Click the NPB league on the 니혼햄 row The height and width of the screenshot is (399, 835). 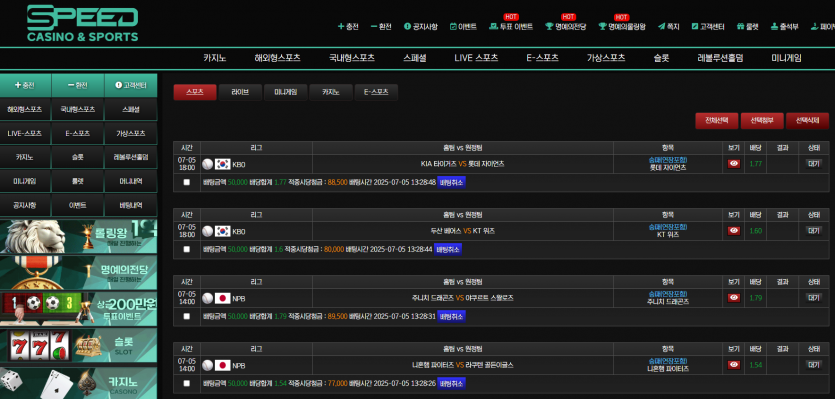239,365
